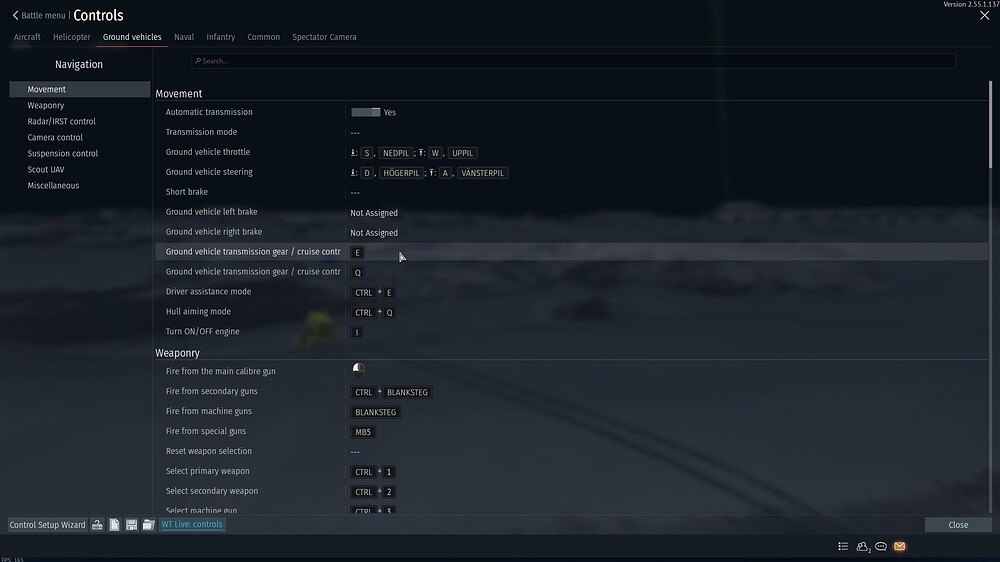Load controls using the folder icon
This screenshot has height=562, width=1000.
(x=149, y=524)
